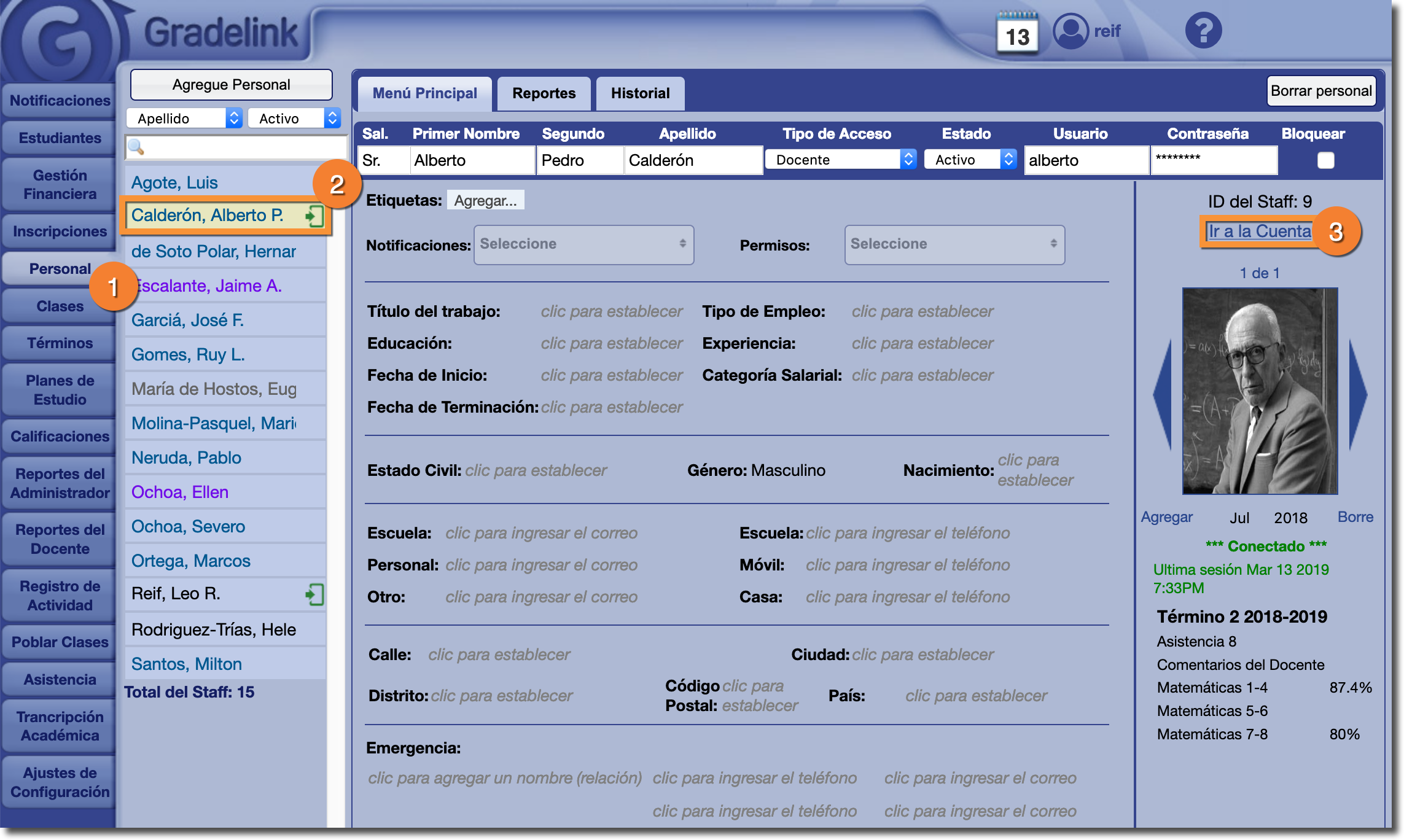
Task: Open the help question mark icon
Action: click(1203, 31)
